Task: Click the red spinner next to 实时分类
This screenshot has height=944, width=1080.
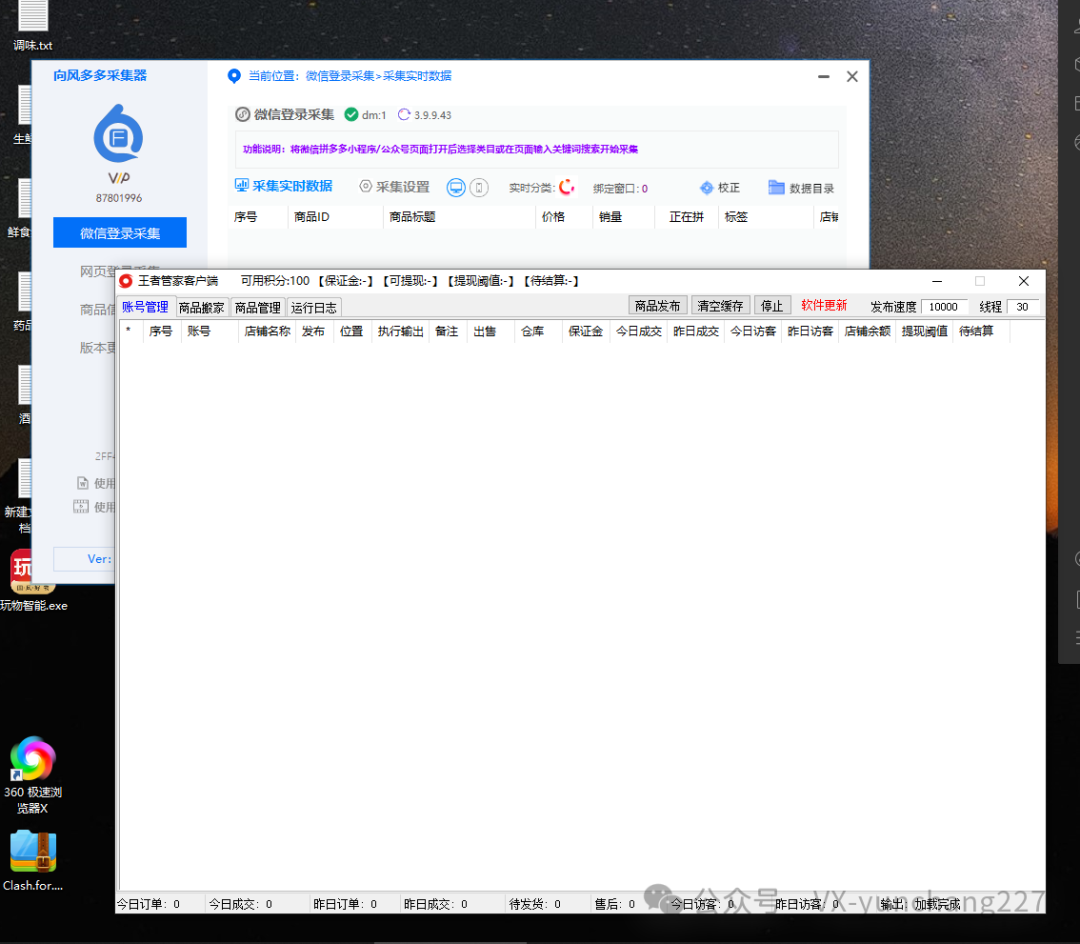Action: pos(566,187)
